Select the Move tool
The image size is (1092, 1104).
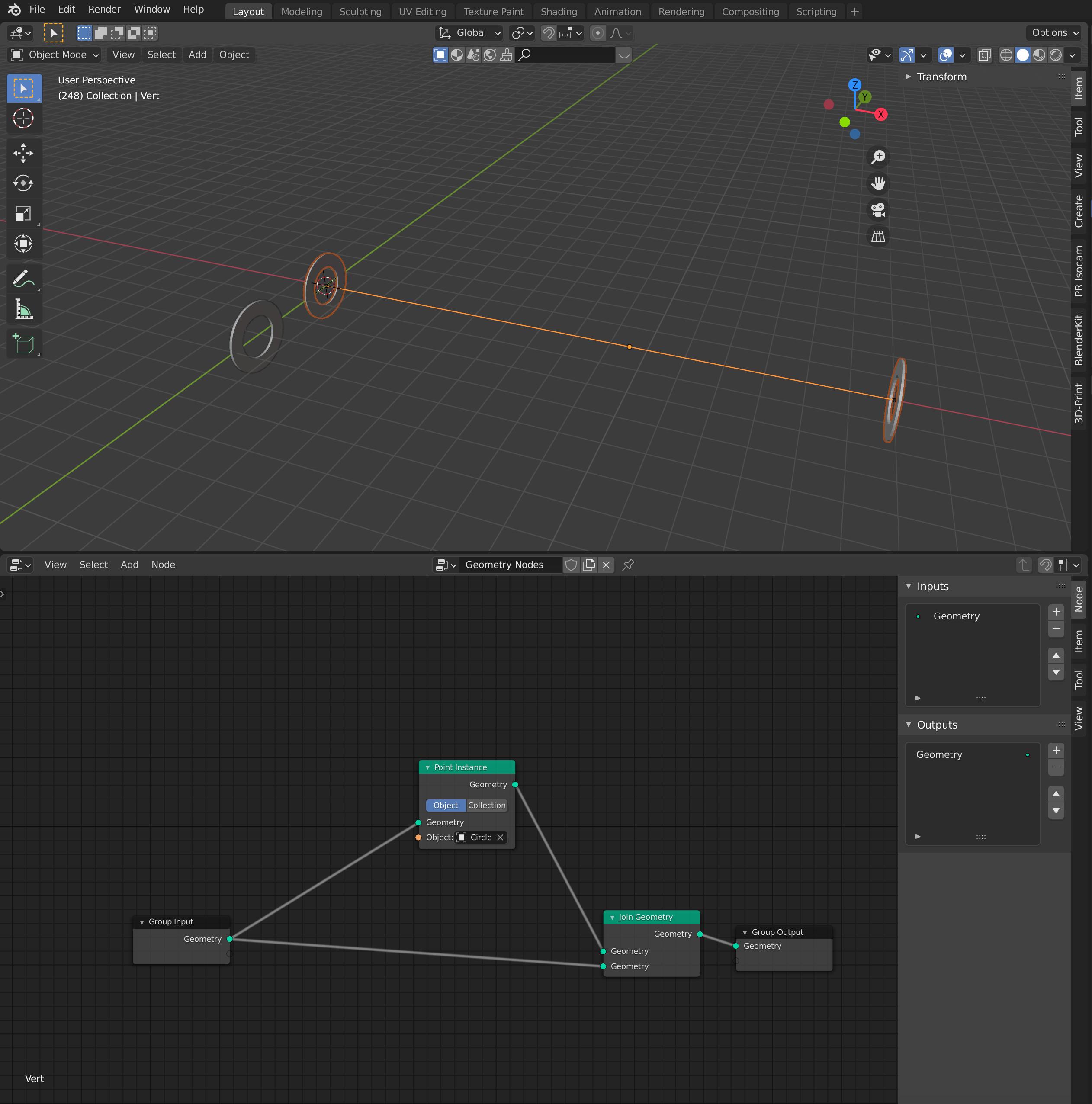coord(23,153)
